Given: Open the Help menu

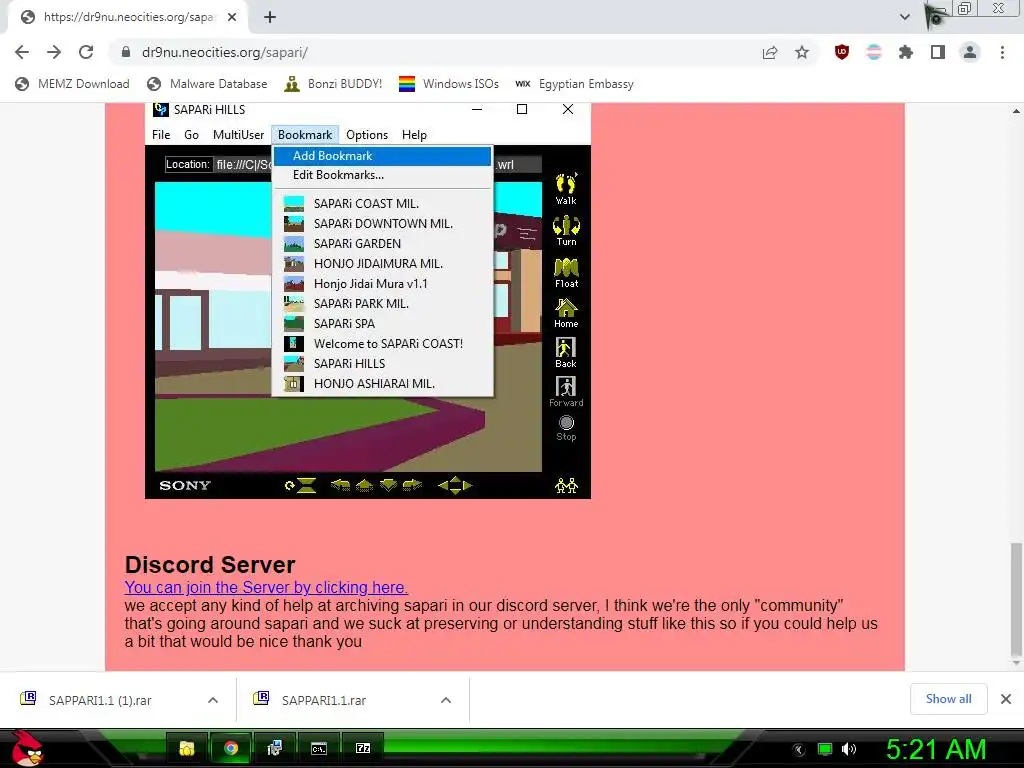Looking at the screenshot, I should click(x=414, y=135).
